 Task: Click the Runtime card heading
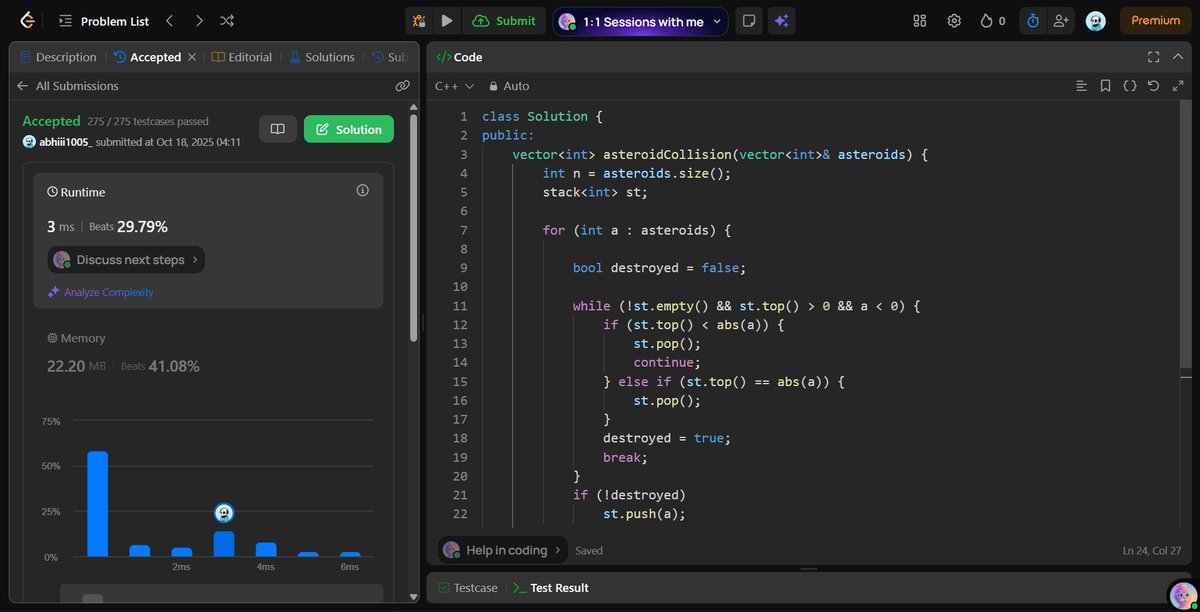click(x=76, y=192)
